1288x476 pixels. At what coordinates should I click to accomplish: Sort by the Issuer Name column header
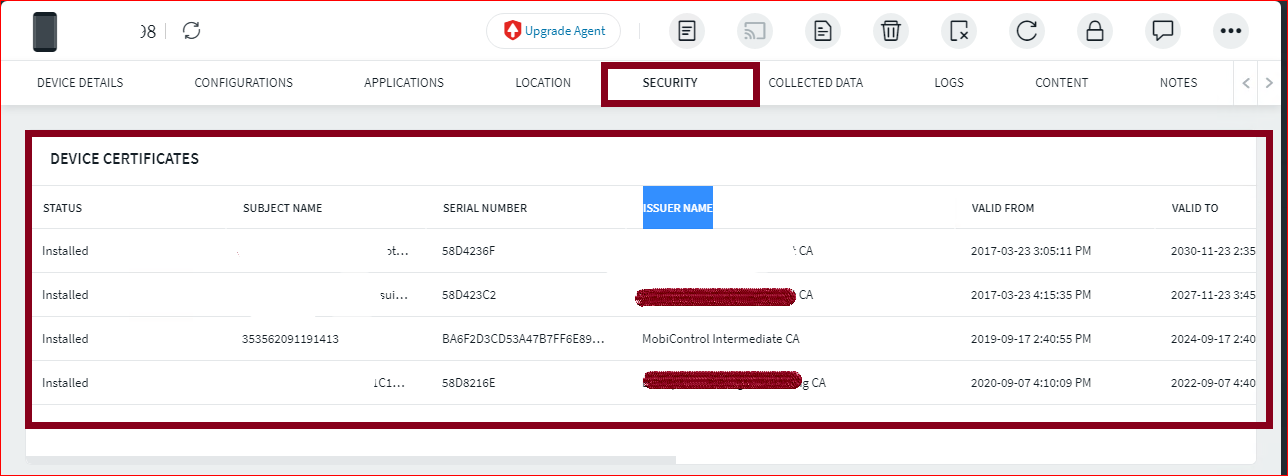[677, 208]
